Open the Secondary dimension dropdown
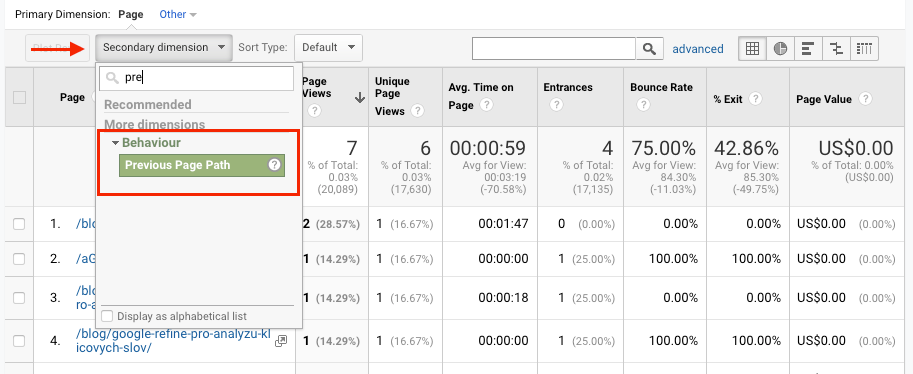Viewport: 913px width, 374px height. (164, 48)
